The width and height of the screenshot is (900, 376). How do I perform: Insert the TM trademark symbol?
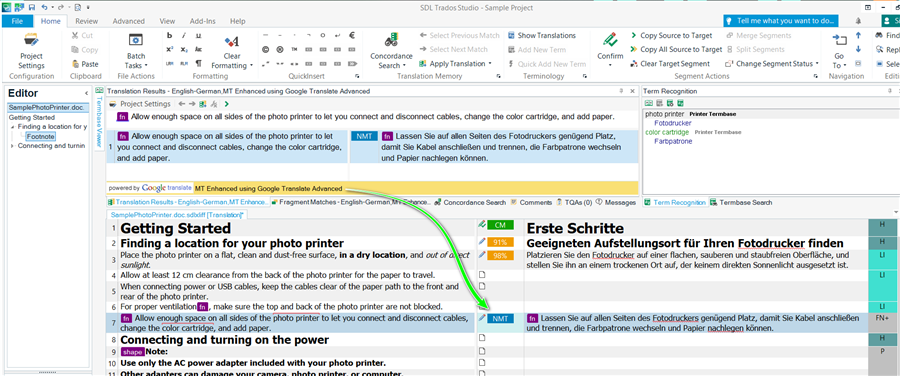[294, 49]
